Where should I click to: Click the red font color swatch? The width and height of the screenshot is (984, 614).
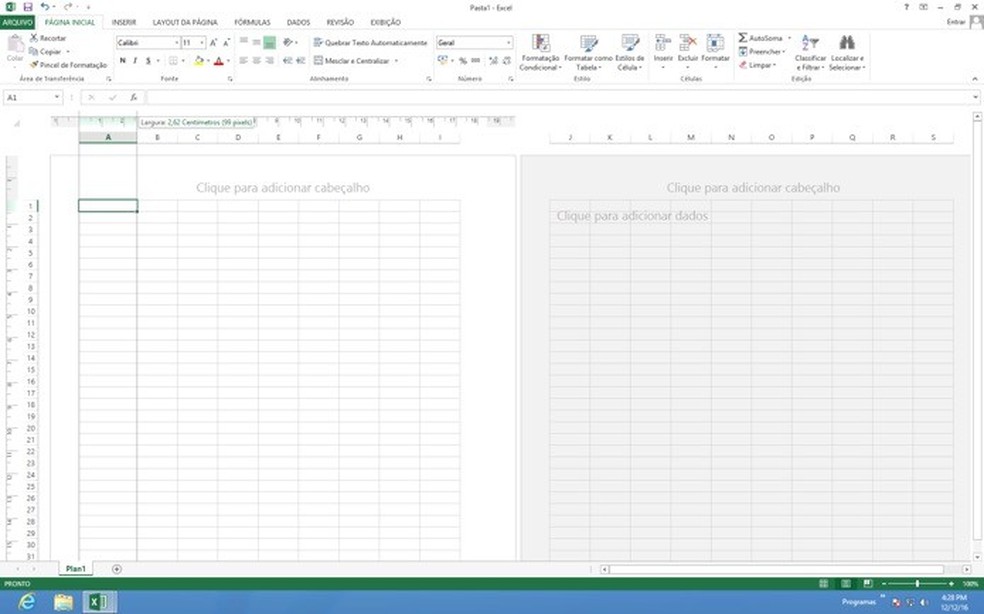coord(218,61)
